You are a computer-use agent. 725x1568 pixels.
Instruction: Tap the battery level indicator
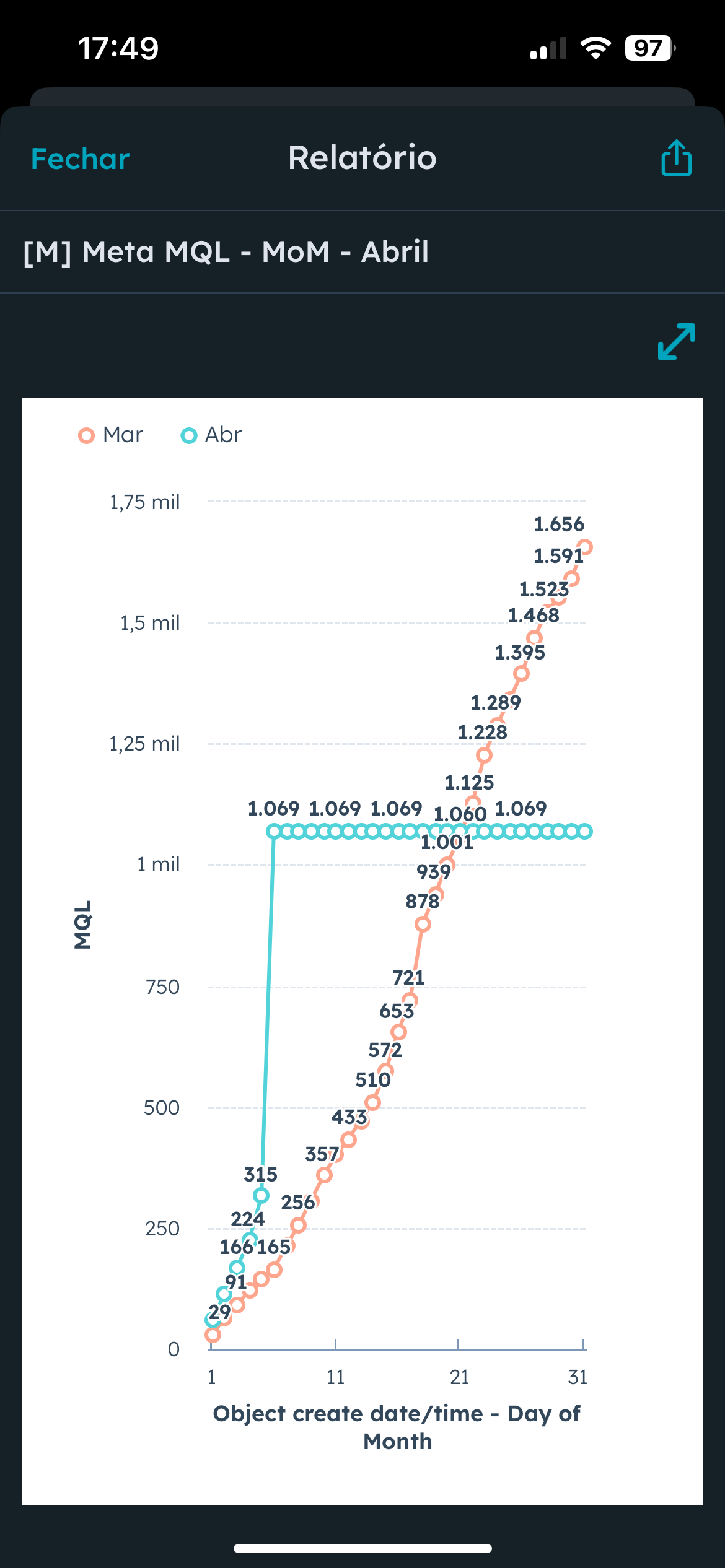click(649, 48)
